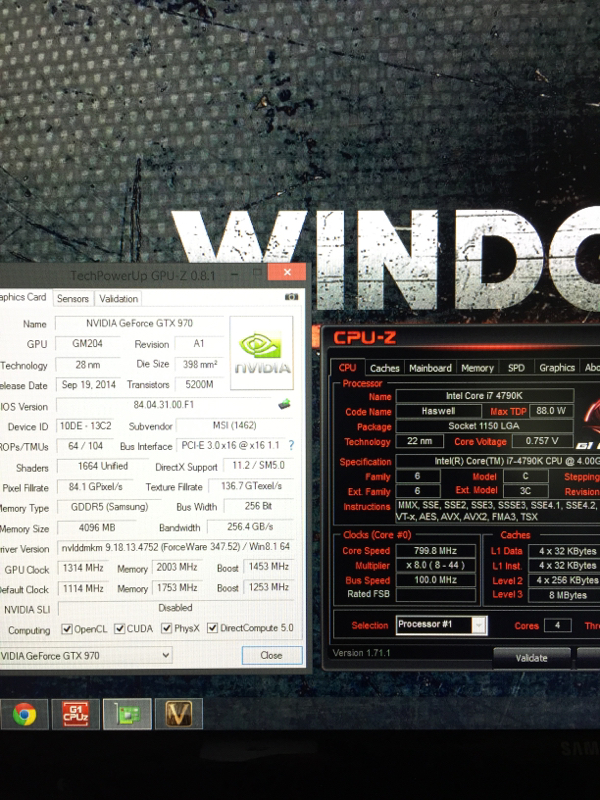The image size is (600, 800).
Task: Click the Close button in GPU-Z
Action: (x=271, y=655)
